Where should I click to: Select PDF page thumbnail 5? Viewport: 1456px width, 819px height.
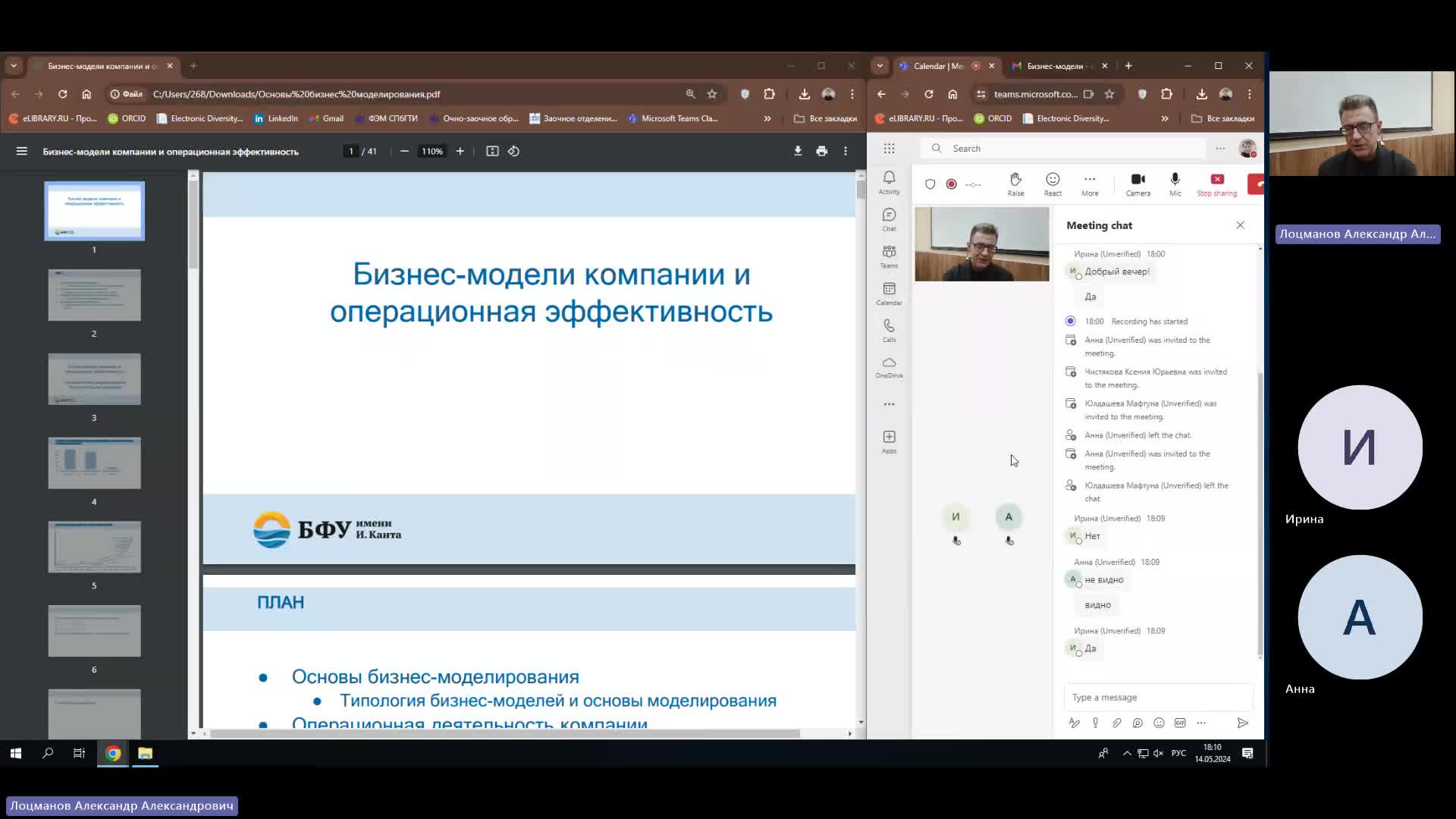coord(94,547)
